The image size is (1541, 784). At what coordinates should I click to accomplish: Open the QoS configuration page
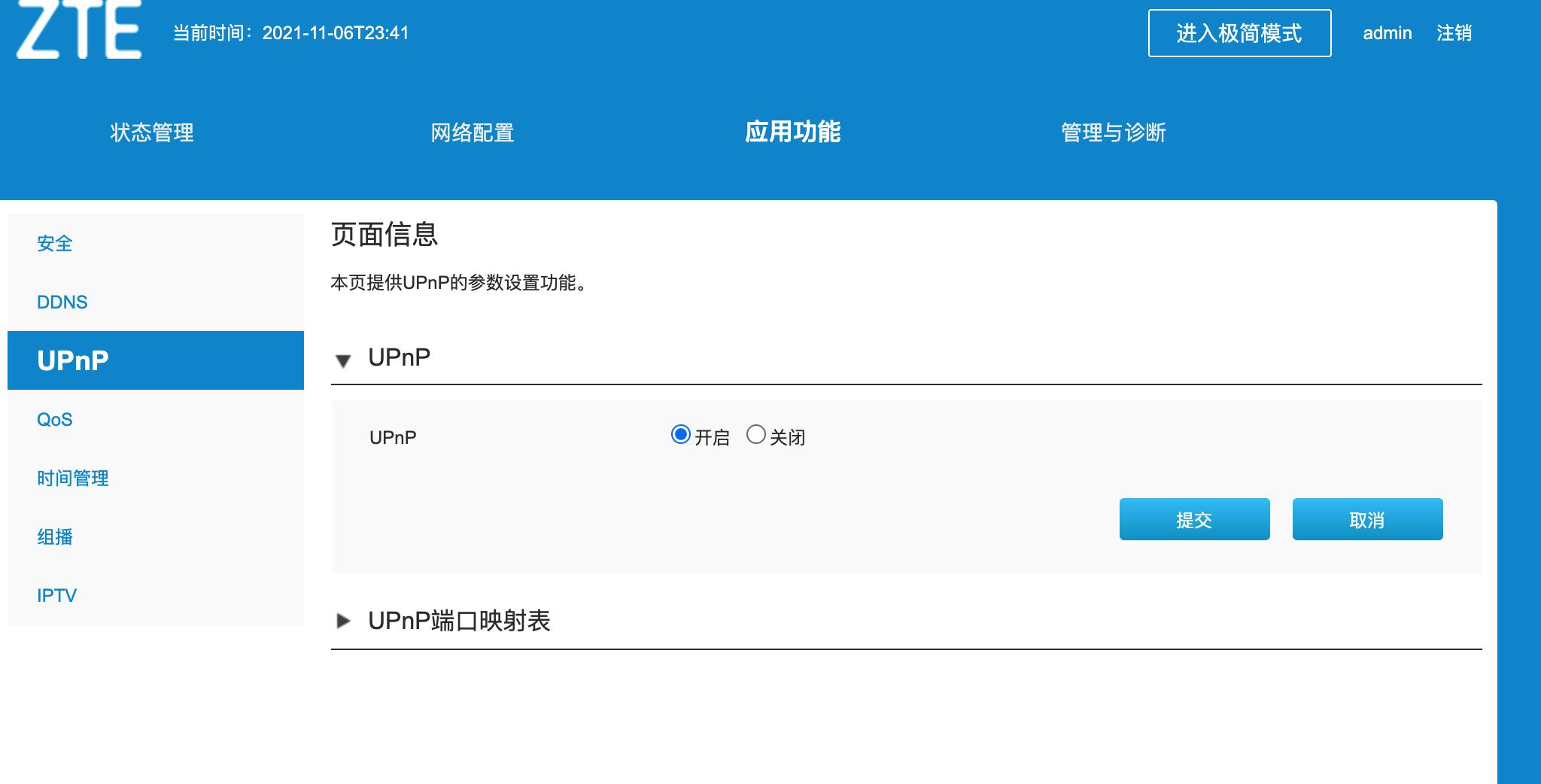(55, 419)
